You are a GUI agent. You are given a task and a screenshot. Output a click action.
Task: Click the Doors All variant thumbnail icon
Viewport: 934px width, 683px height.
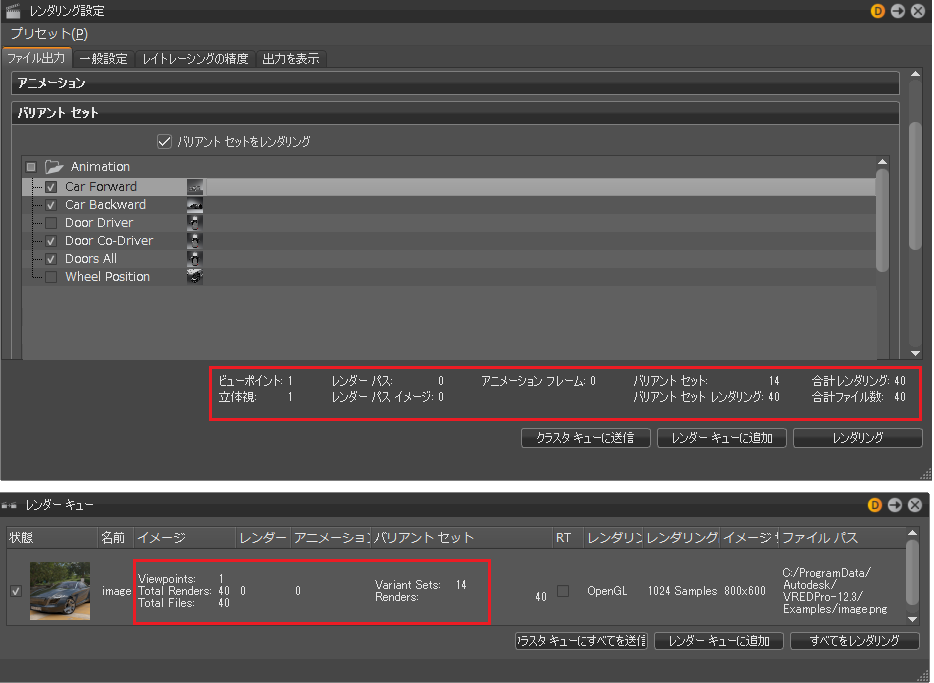point(195,258)
